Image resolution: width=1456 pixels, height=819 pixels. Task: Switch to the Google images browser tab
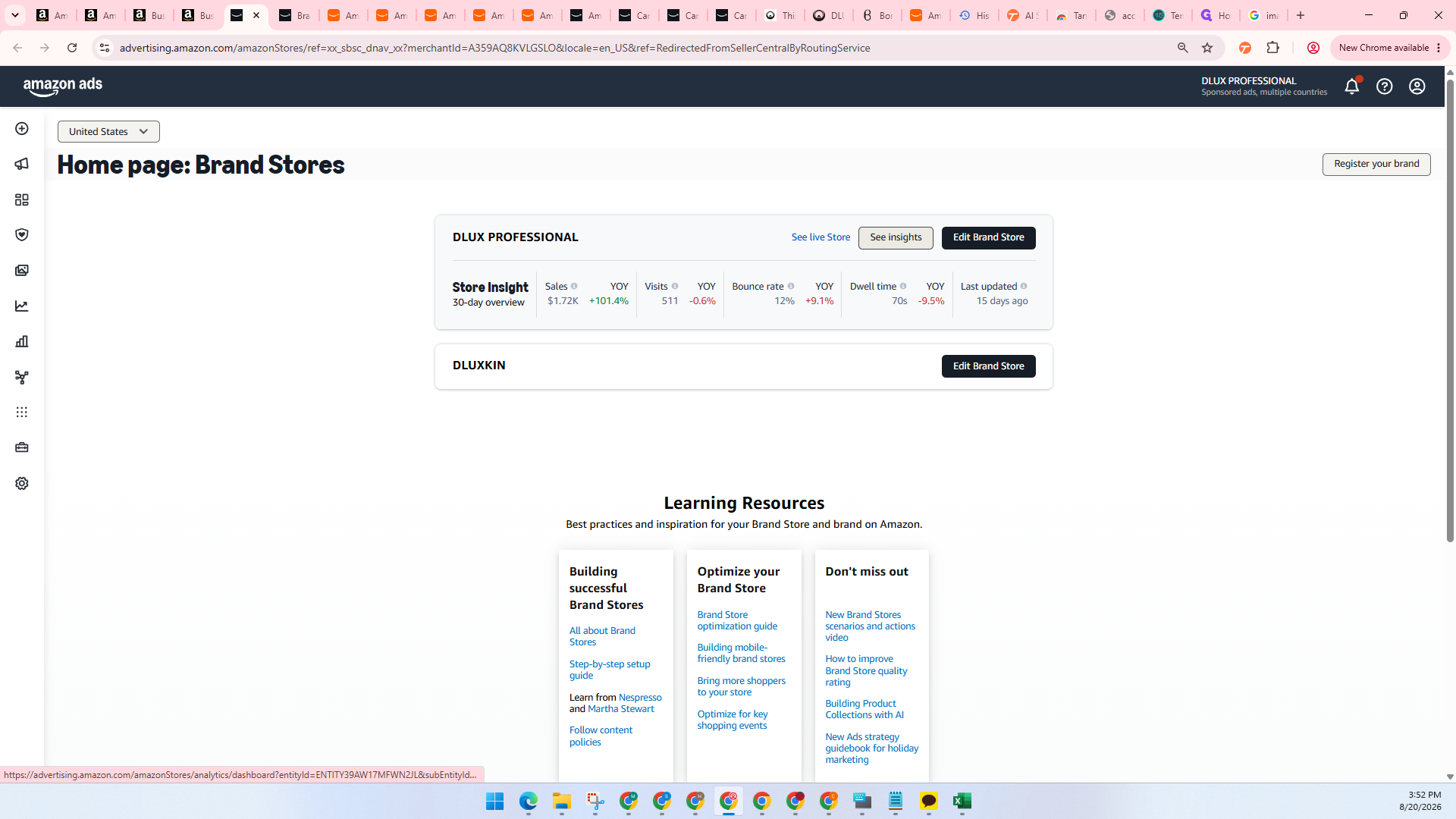[1265, 15]
